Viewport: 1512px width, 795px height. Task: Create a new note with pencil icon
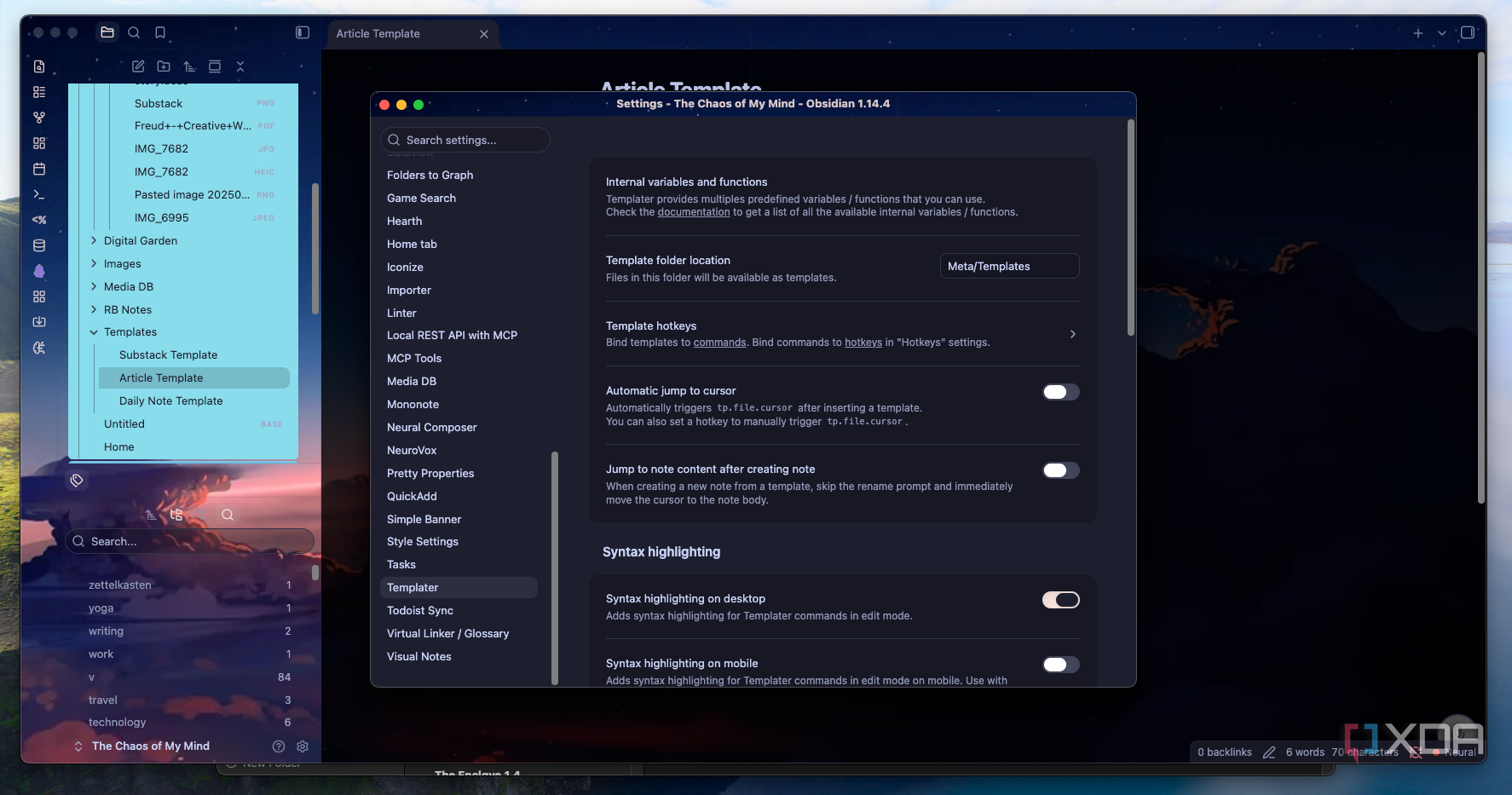point(138,66)
